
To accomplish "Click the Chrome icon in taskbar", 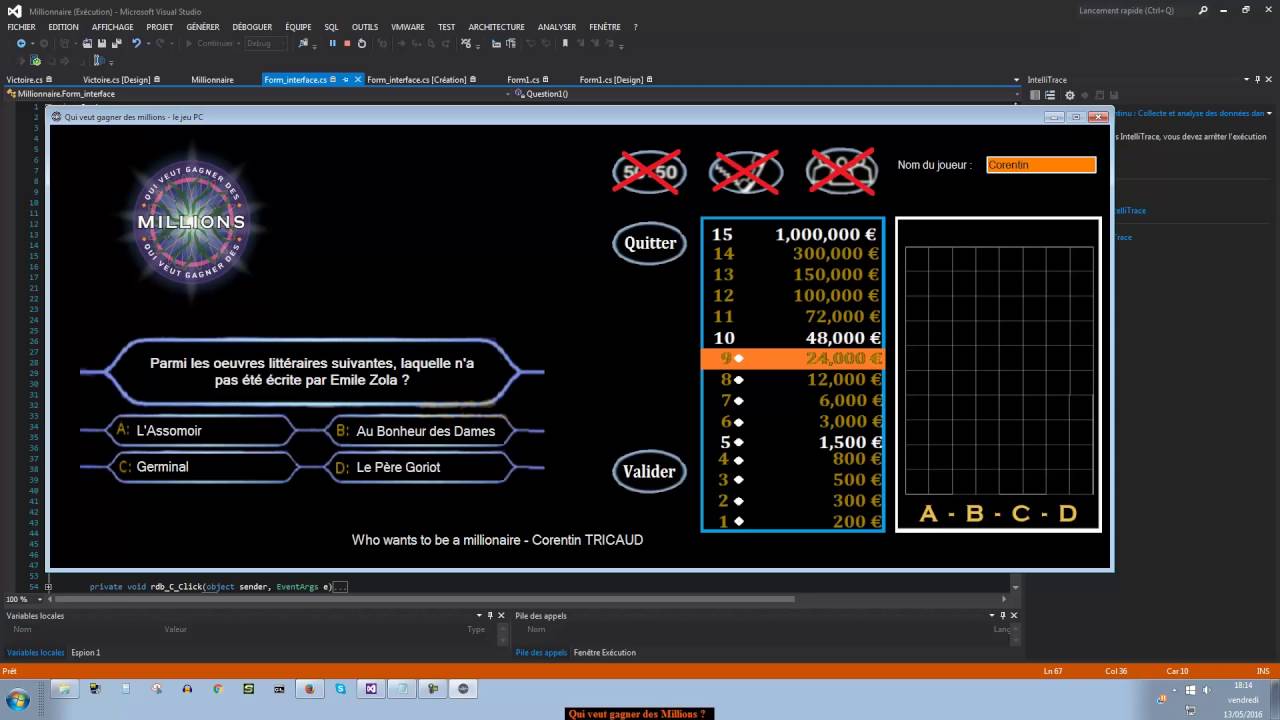I will click(x=218, y=689).
